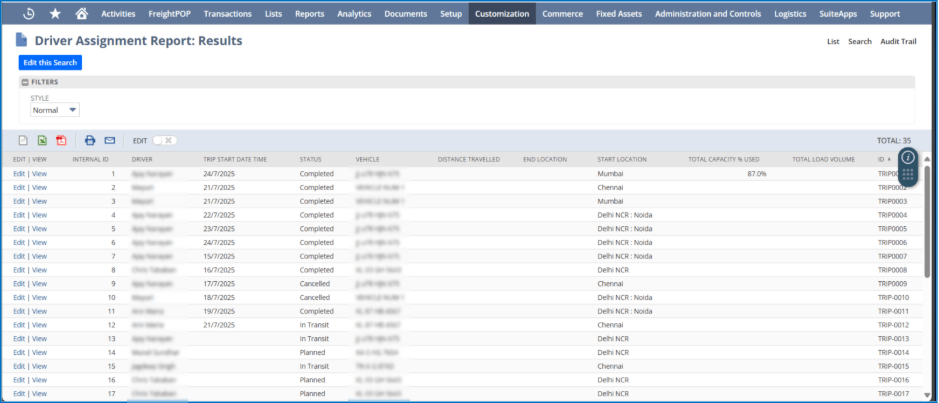Export results as PDF document
Viewport: 939px width, 403px height.
tap(61, 141)
